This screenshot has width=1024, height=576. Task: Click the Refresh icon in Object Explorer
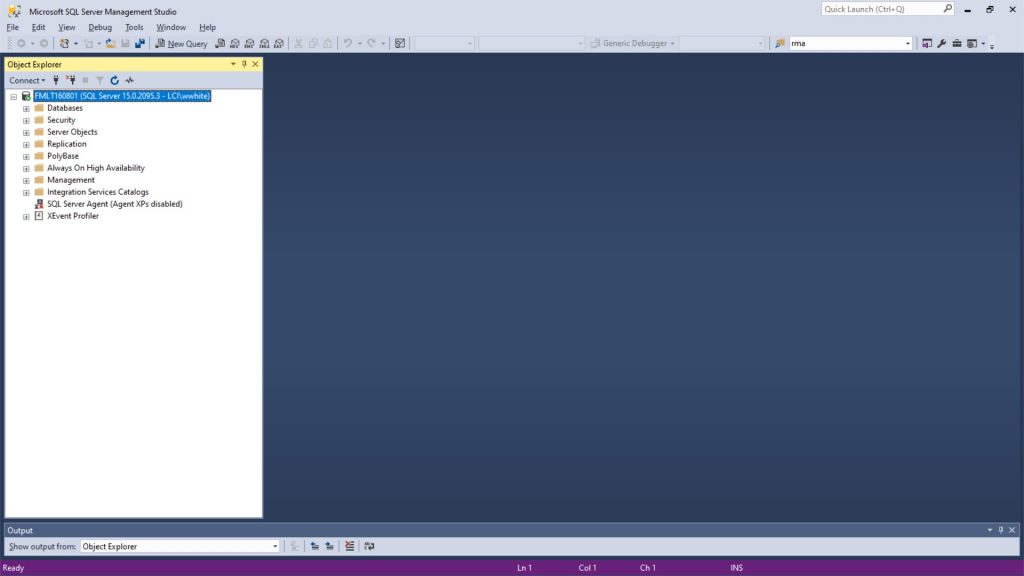[114, 80]
